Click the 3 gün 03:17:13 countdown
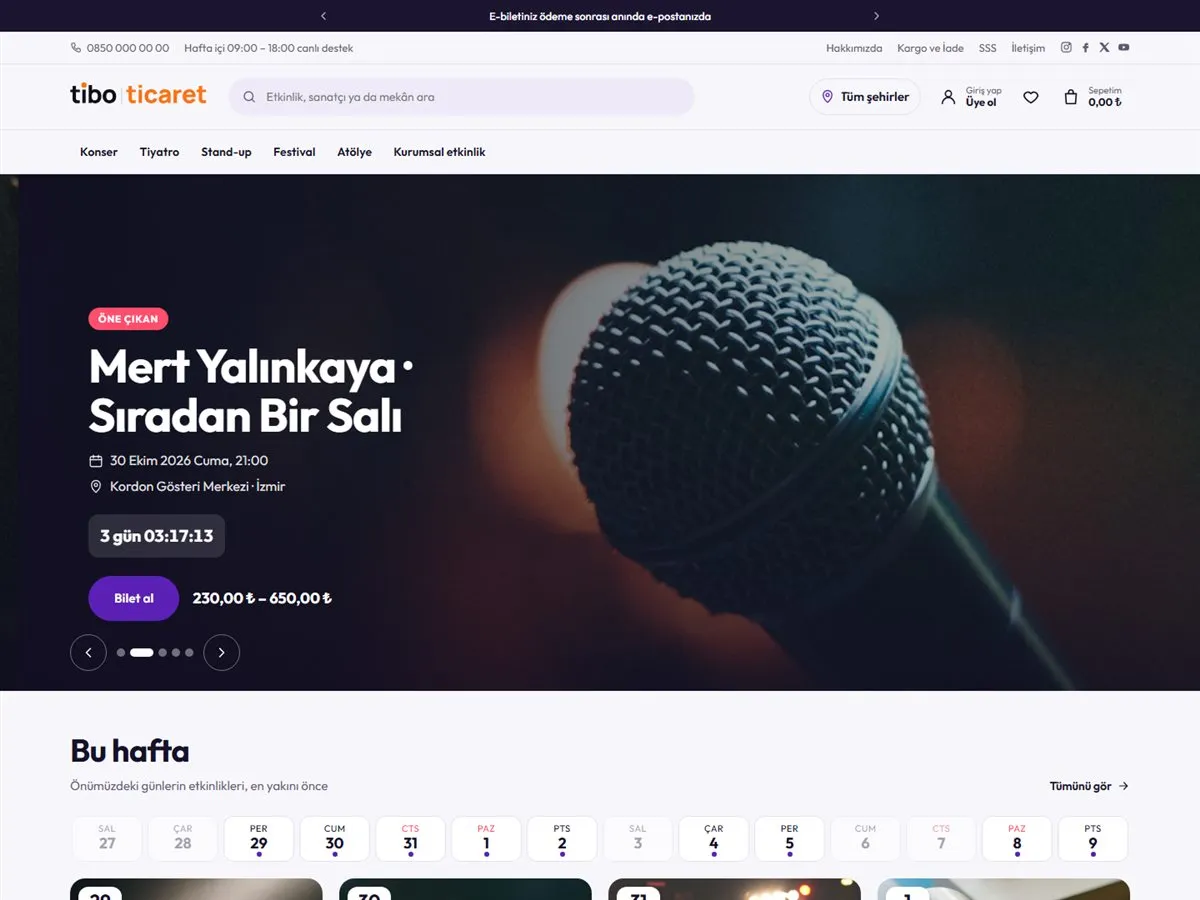The width and height of the screenshot is (1200, 900). tap(157, 536)
